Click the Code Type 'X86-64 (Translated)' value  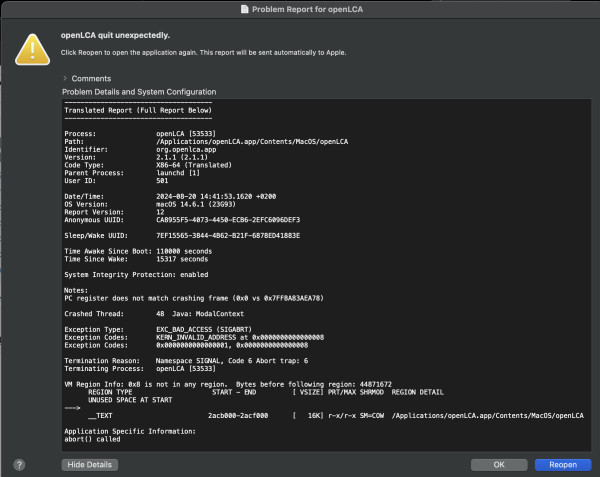click(x=194, y=165)
